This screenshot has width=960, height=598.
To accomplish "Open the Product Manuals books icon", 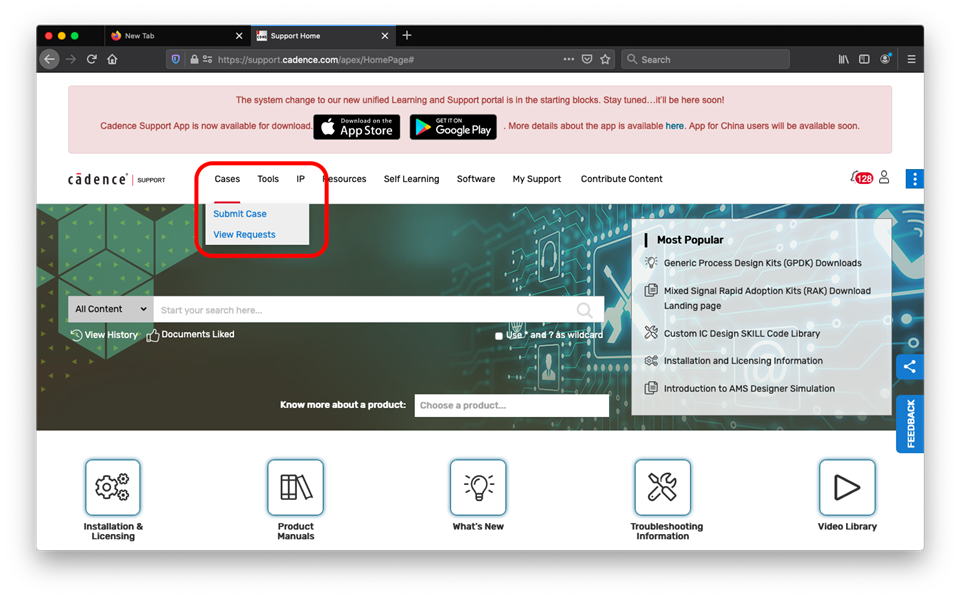I will pos(296,487).
